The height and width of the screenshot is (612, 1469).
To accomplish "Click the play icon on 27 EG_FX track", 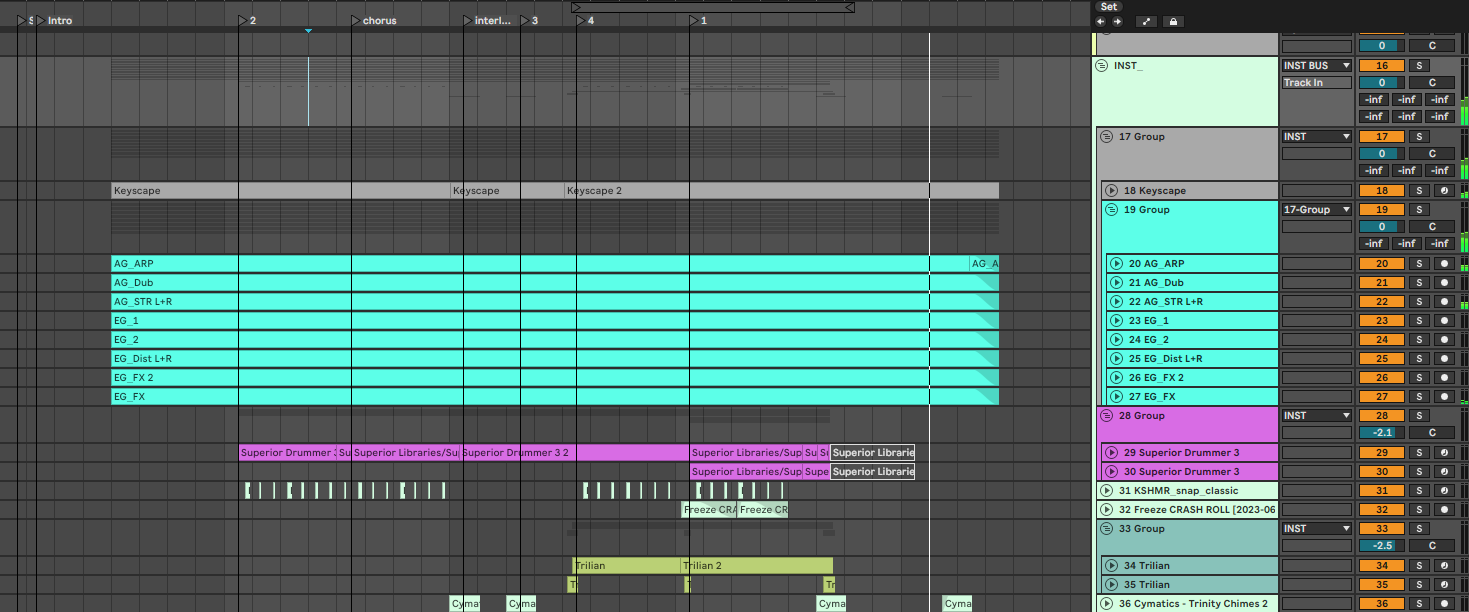I will point(1117,397).
